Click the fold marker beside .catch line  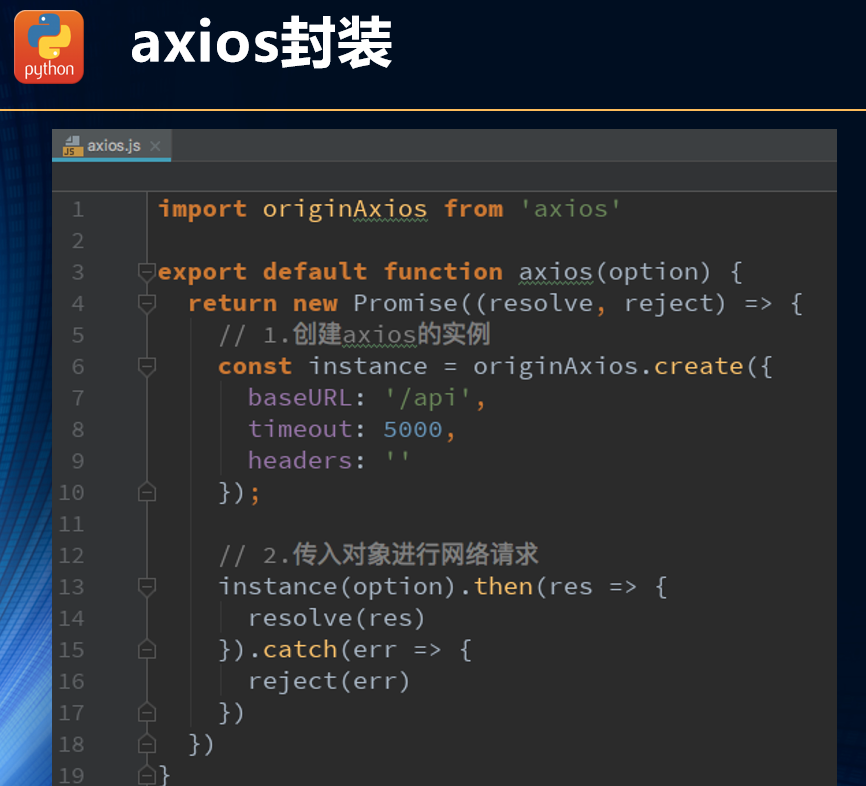[x=147, y=649]
